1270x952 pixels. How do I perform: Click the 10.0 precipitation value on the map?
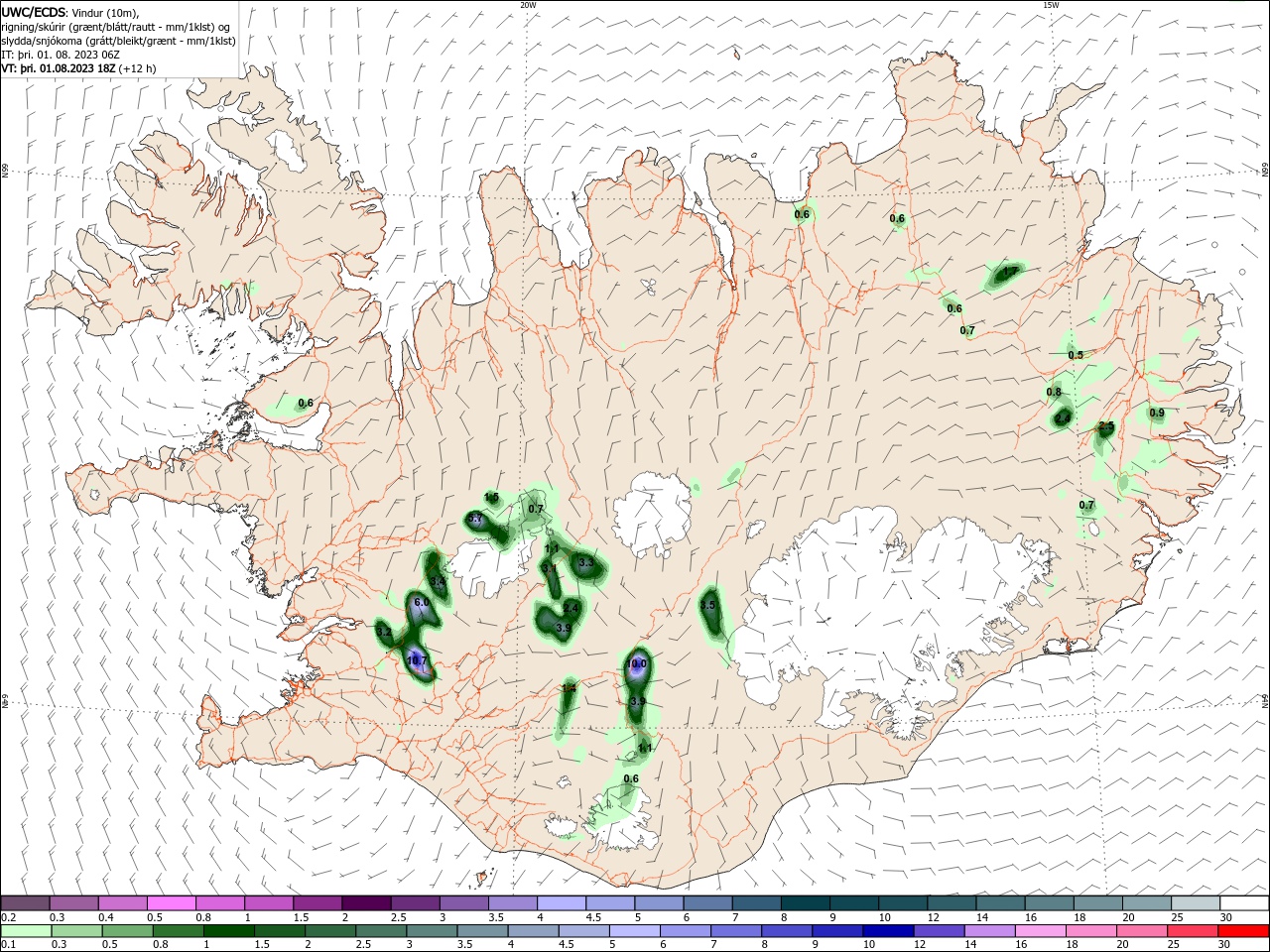point(637,664)
